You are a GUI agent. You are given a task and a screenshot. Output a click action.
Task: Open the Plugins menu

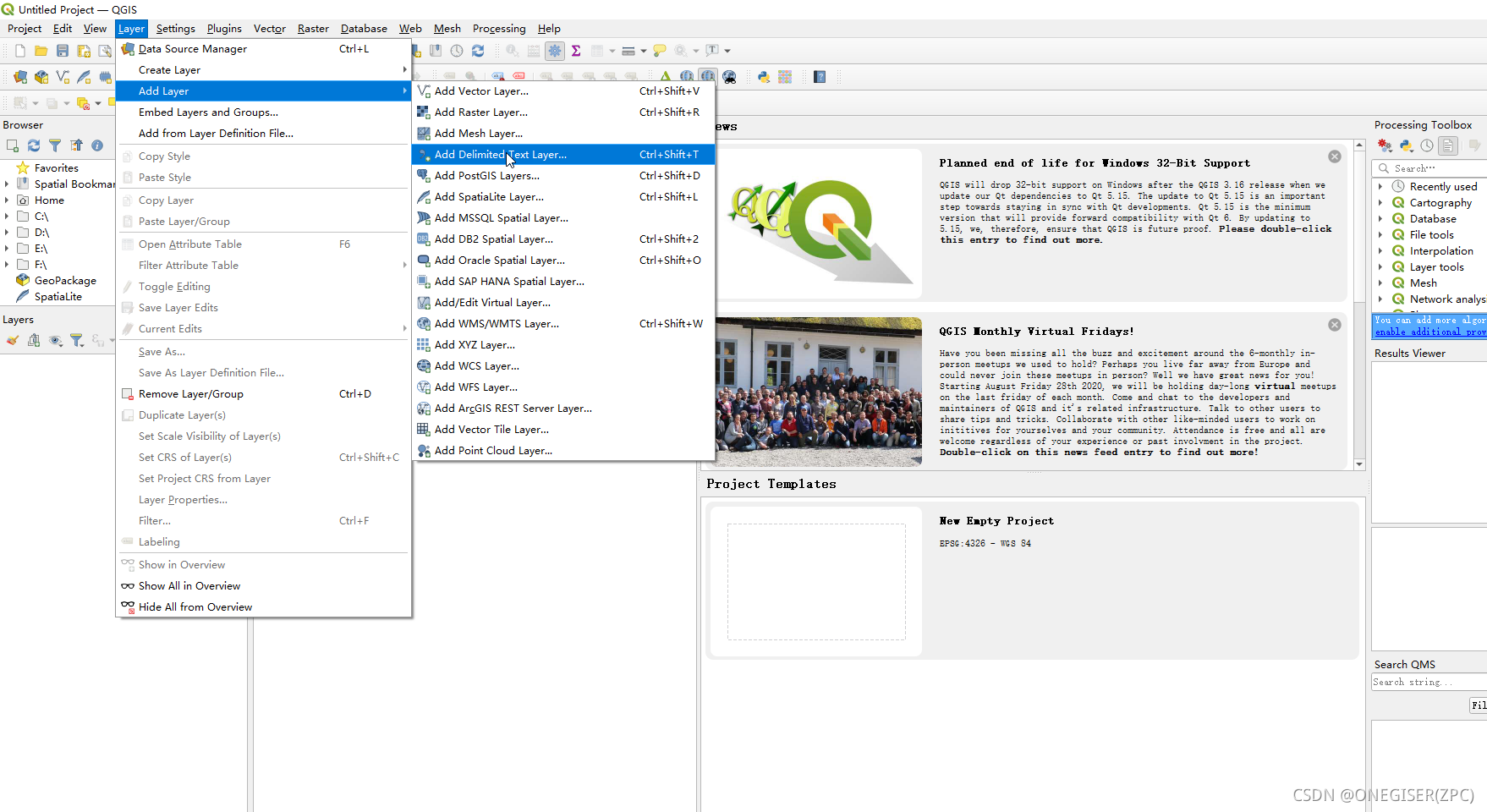(x=224, y=29)
